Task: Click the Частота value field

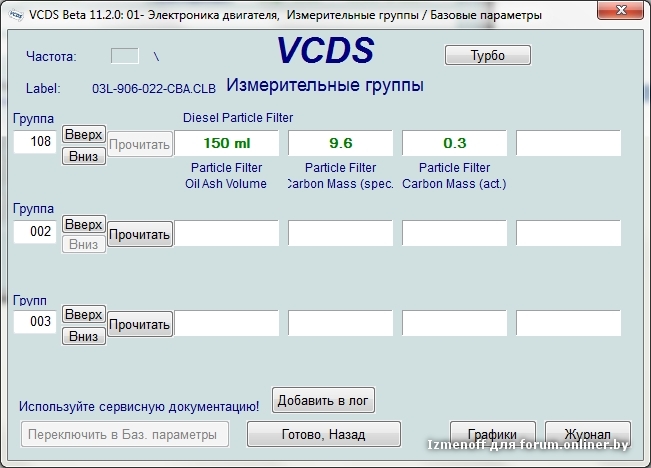Action: pyautogui.click(x=125, y=56)
